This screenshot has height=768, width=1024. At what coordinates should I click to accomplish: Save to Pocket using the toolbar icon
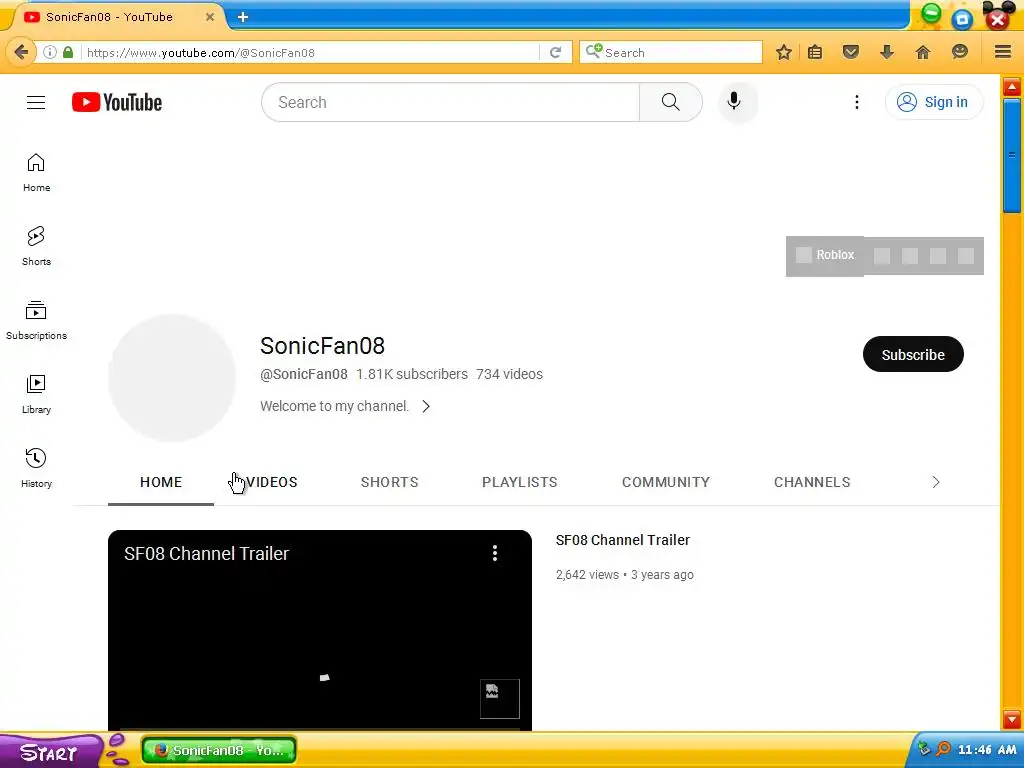(850, 52)
